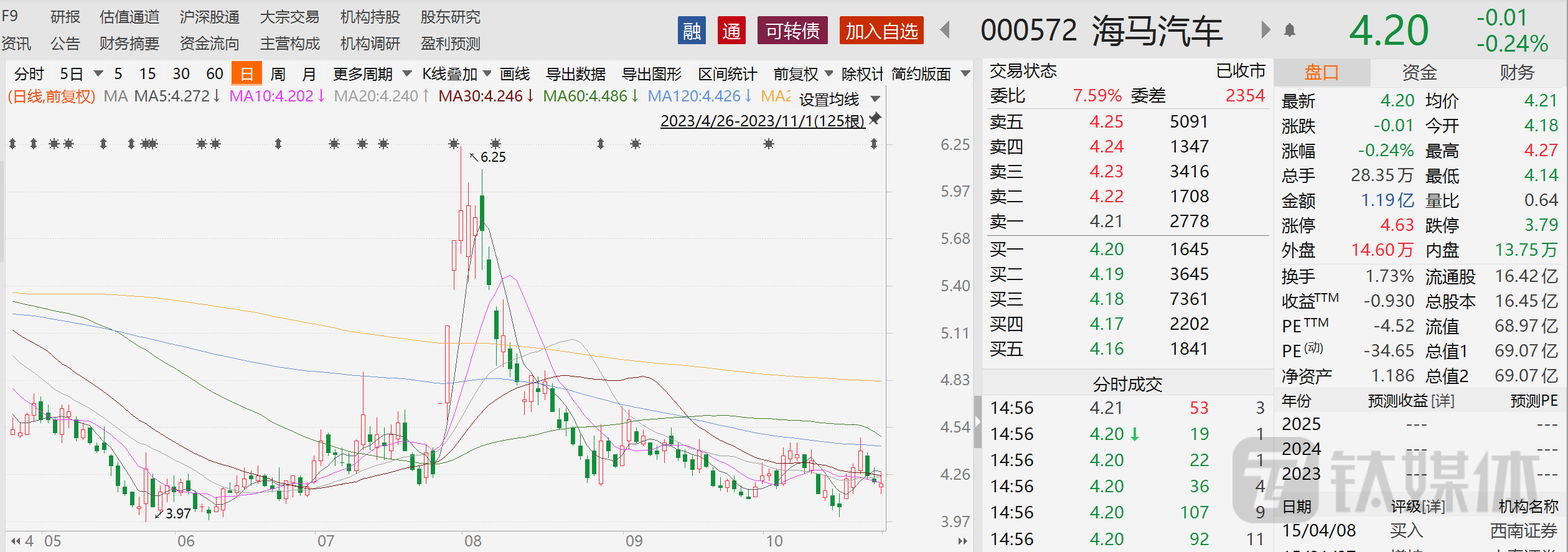Screen dimensions: 1568x552
Task: Open the 更多周期 dropdown
Action: [x=372, y=74]
